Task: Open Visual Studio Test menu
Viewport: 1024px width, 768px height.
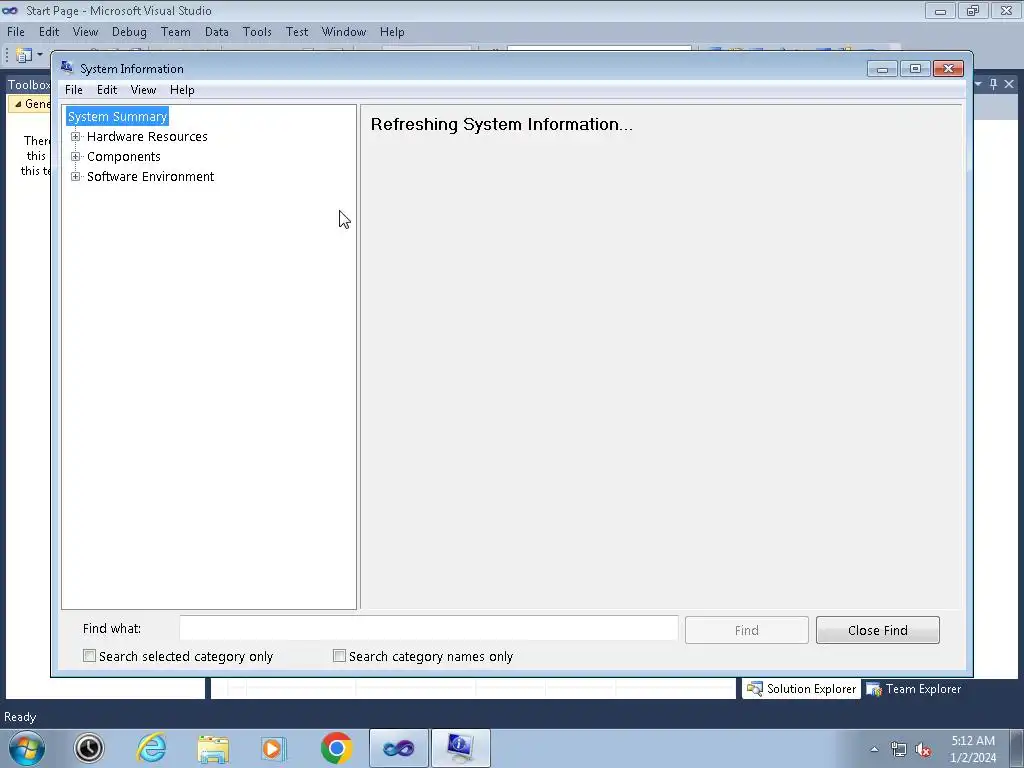Action: coord(297,32)
